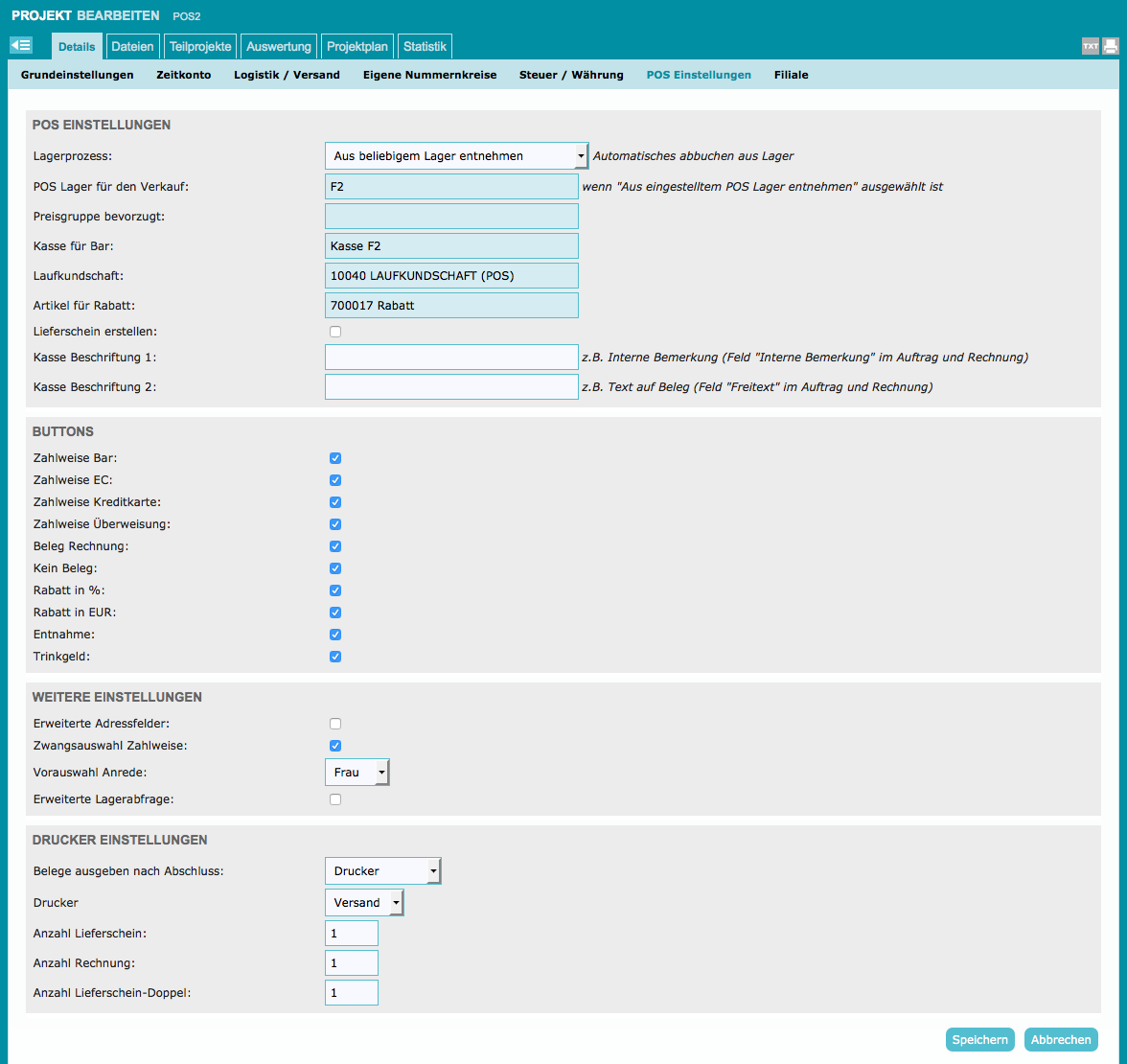Open the Lagerprozess dropdown
Viewport: 1127px width, 1064px height.
click(x=456, y=155)
